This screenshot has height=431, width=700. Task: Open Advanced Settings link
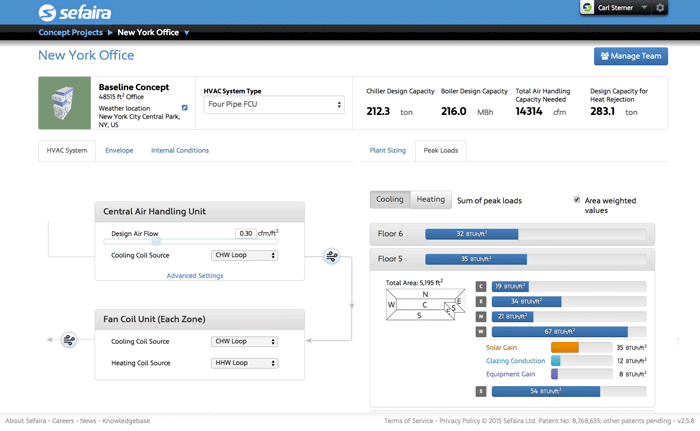pos(194,275)
